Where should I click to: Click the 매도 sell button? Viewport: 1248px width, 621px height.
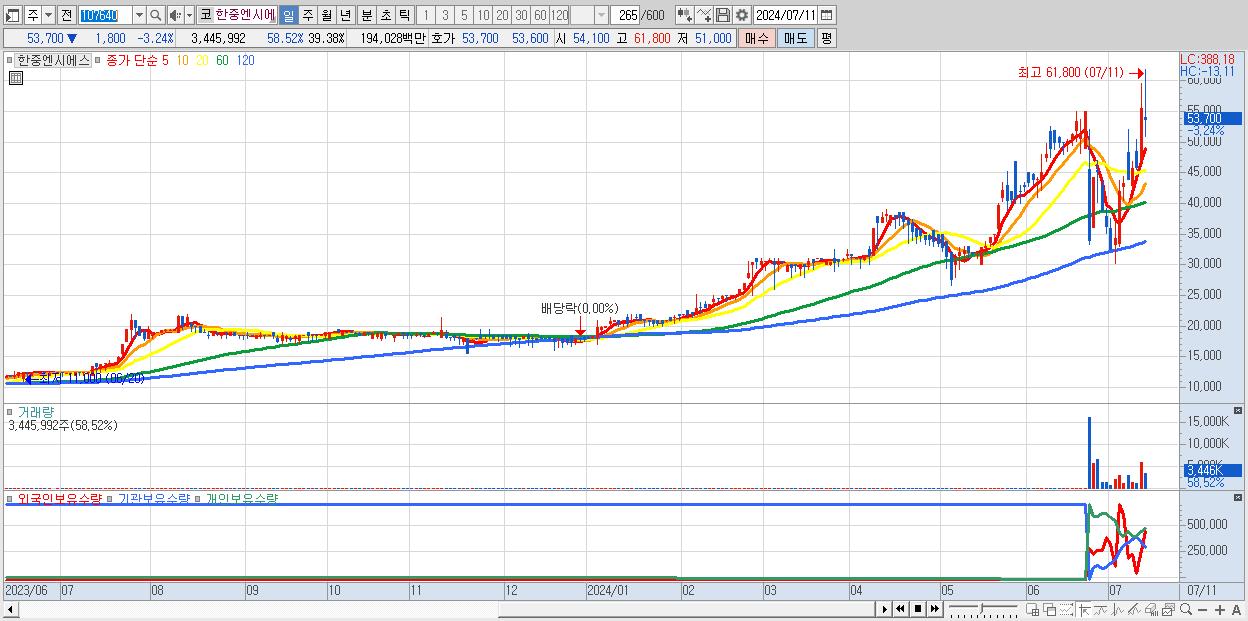pyautogui.click(x=795, y=38)
